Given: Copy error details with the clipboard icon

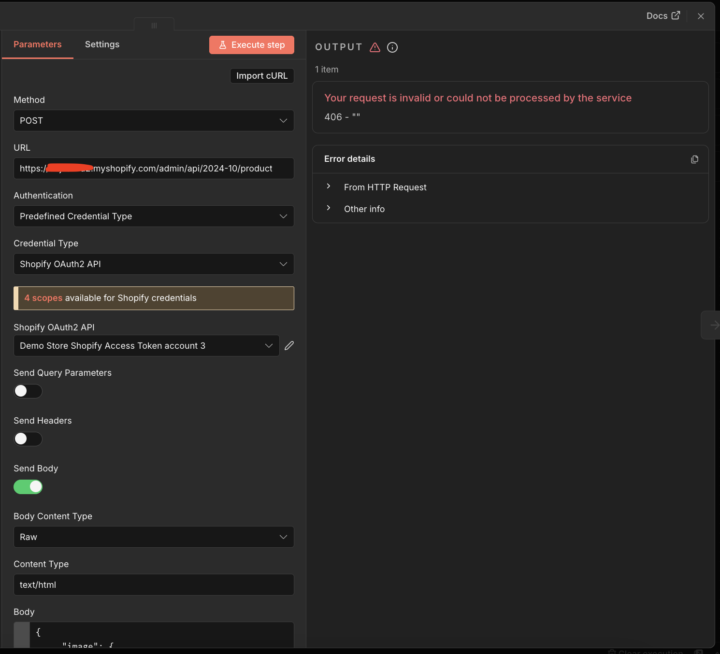Looking at the screenshot, I should coord(694,159).
